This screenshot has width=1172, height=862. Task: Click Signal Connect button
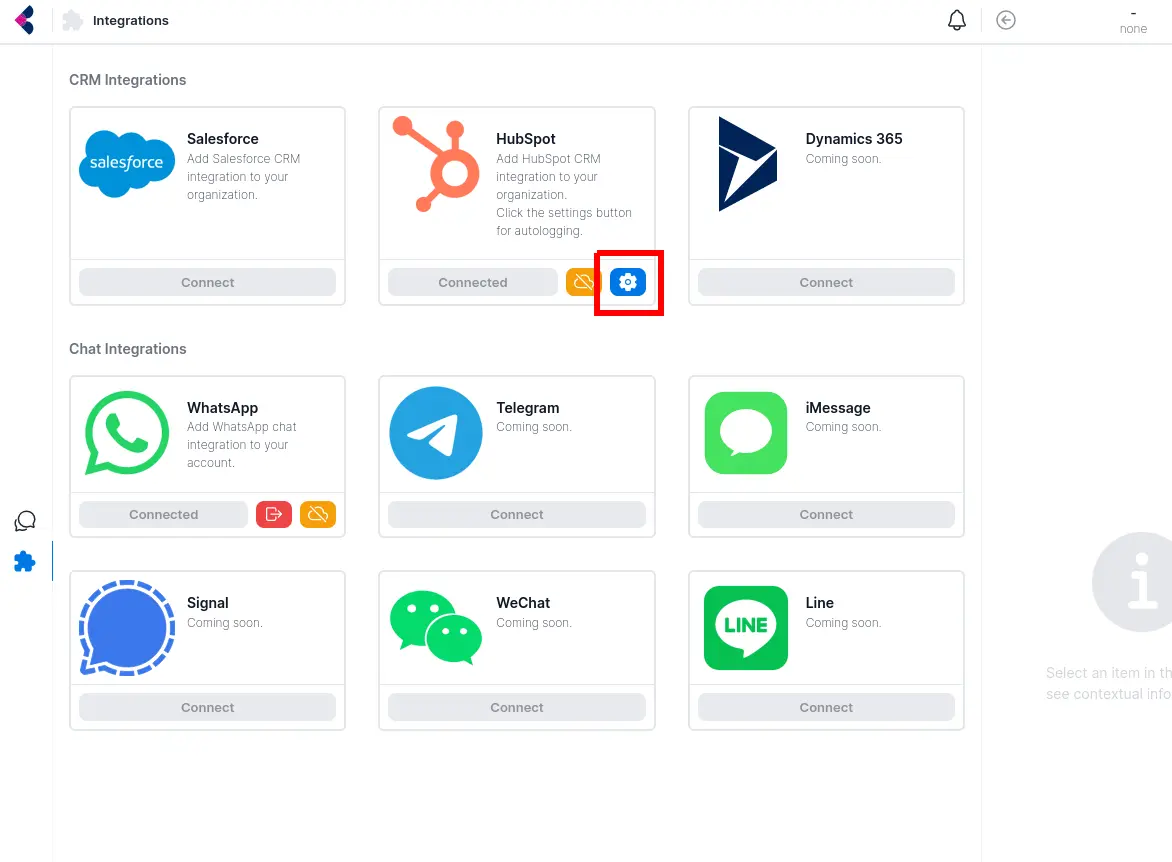(207, 707)
